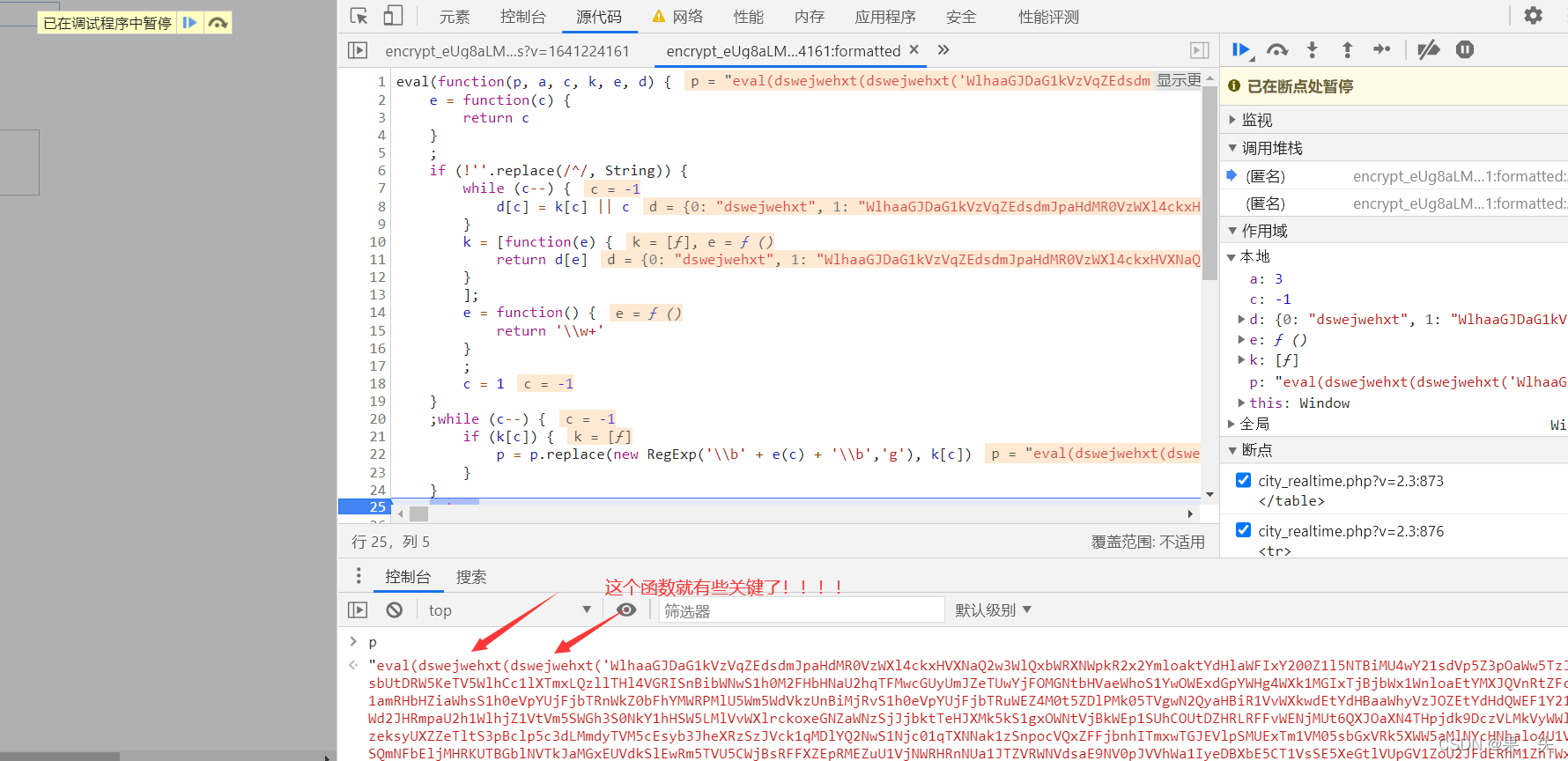This screenshot has height=761, width=1568.
Task: Open the Network (网络) panel
Action: [x=678, y=17]
